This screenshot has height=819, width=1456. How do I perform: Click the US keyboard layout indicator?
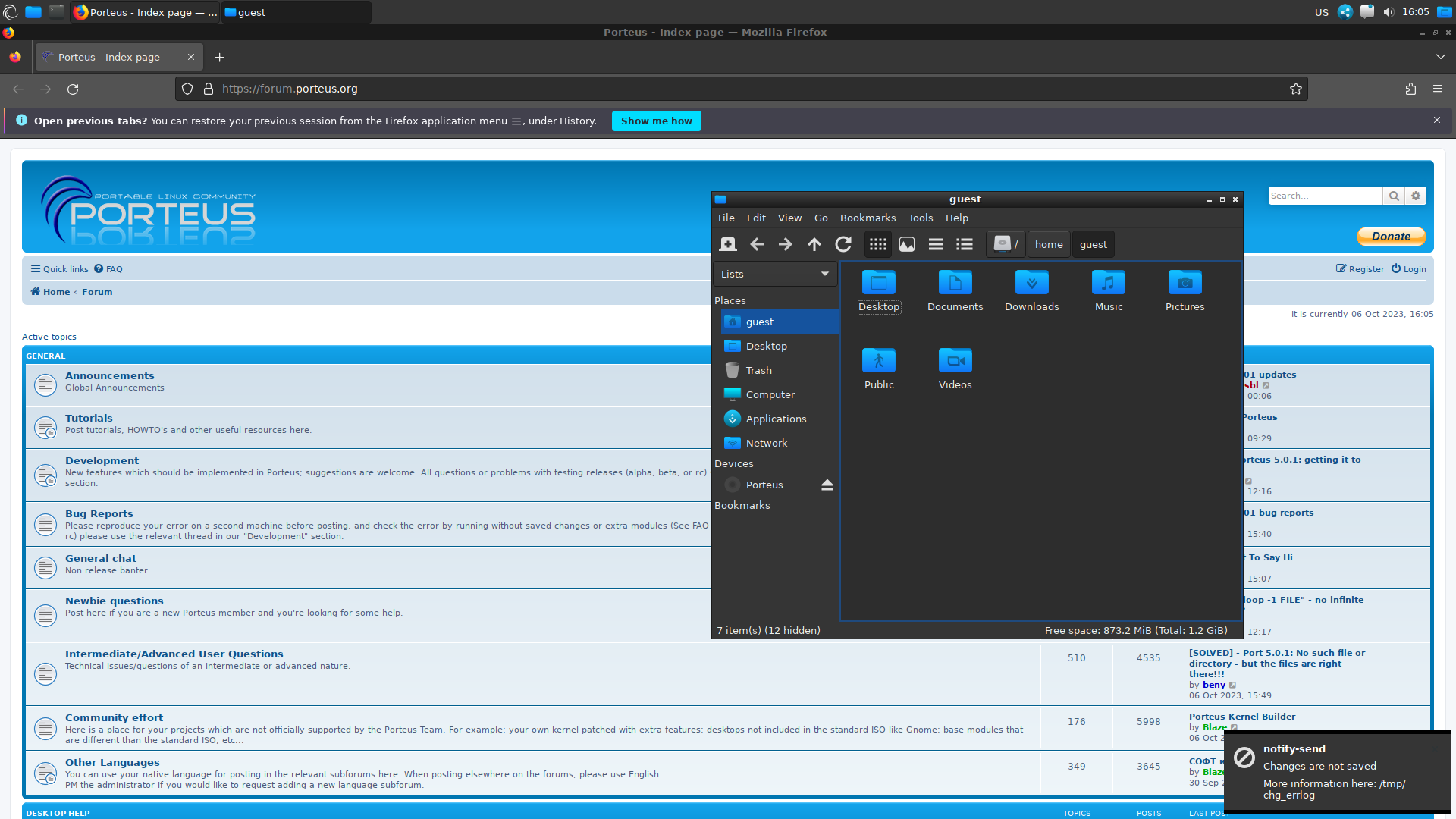(x=1322, y=12)
